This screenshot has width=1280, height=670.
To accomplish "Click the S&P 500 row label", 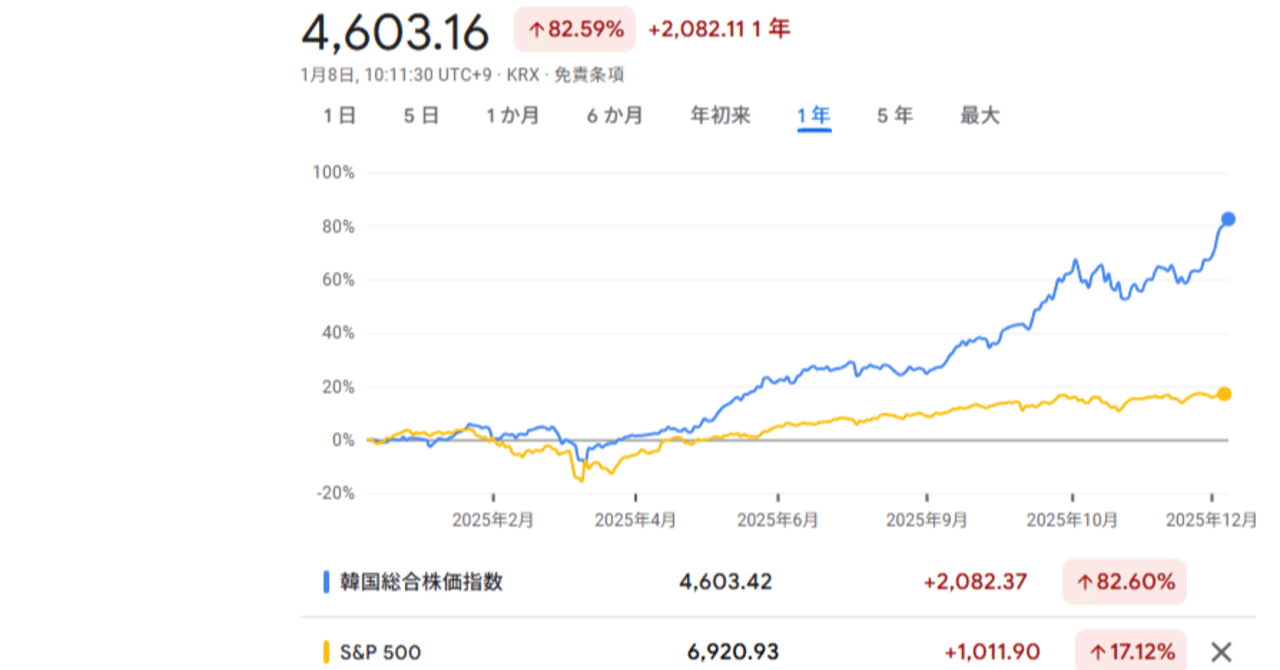I will coord(380,651).
